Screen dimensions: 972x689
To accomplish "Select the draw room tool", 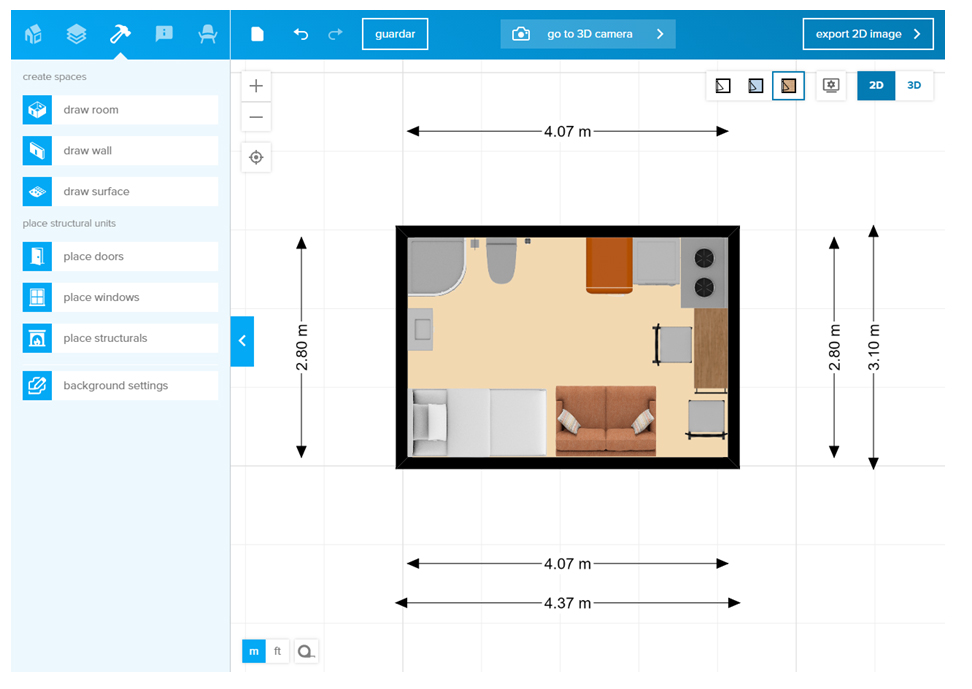I will [x=120, y=110].
